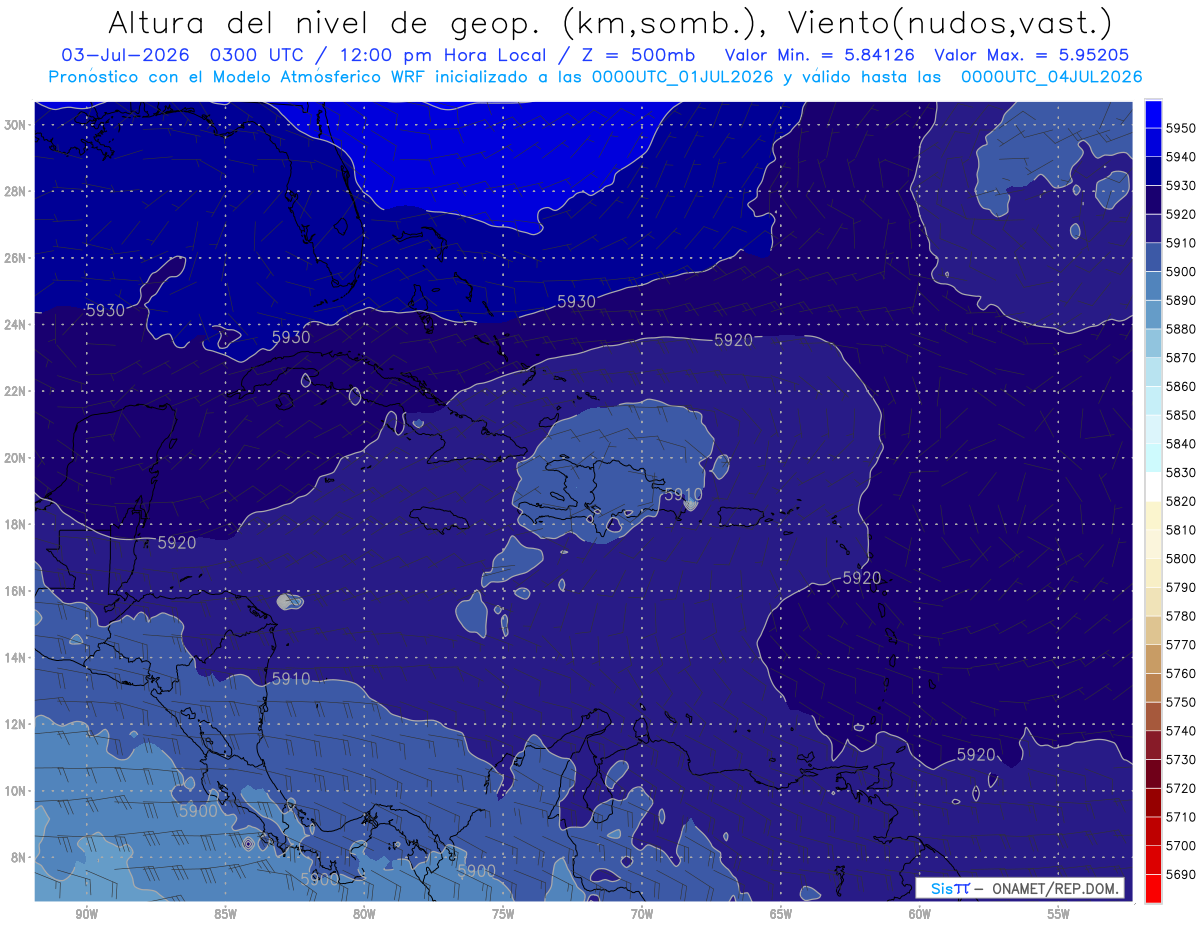
Task: Select the 'Z = 500mb' level text
Action: click(x=639, y=55)
